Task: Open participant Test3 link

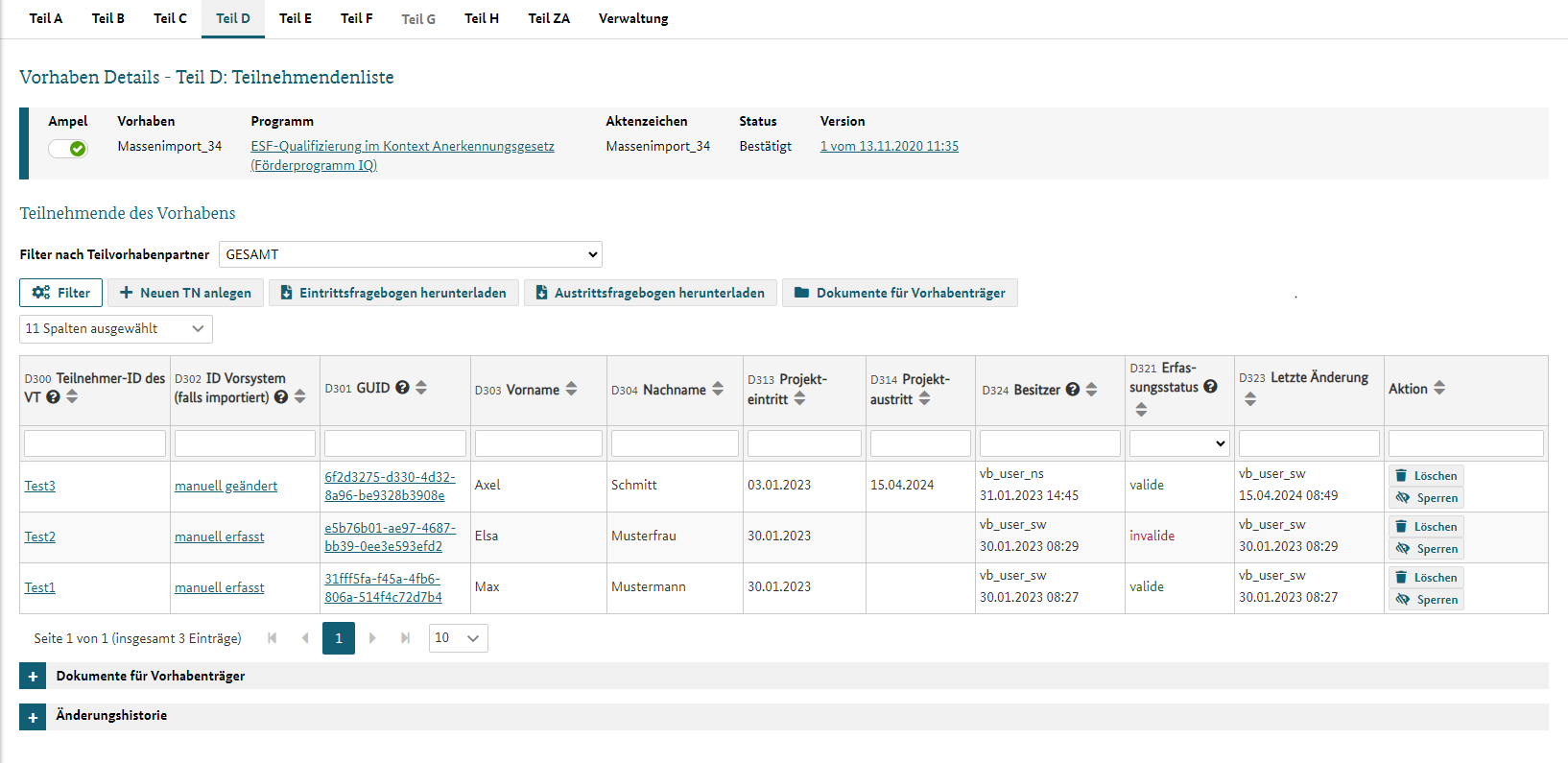Action: point(40,486)
